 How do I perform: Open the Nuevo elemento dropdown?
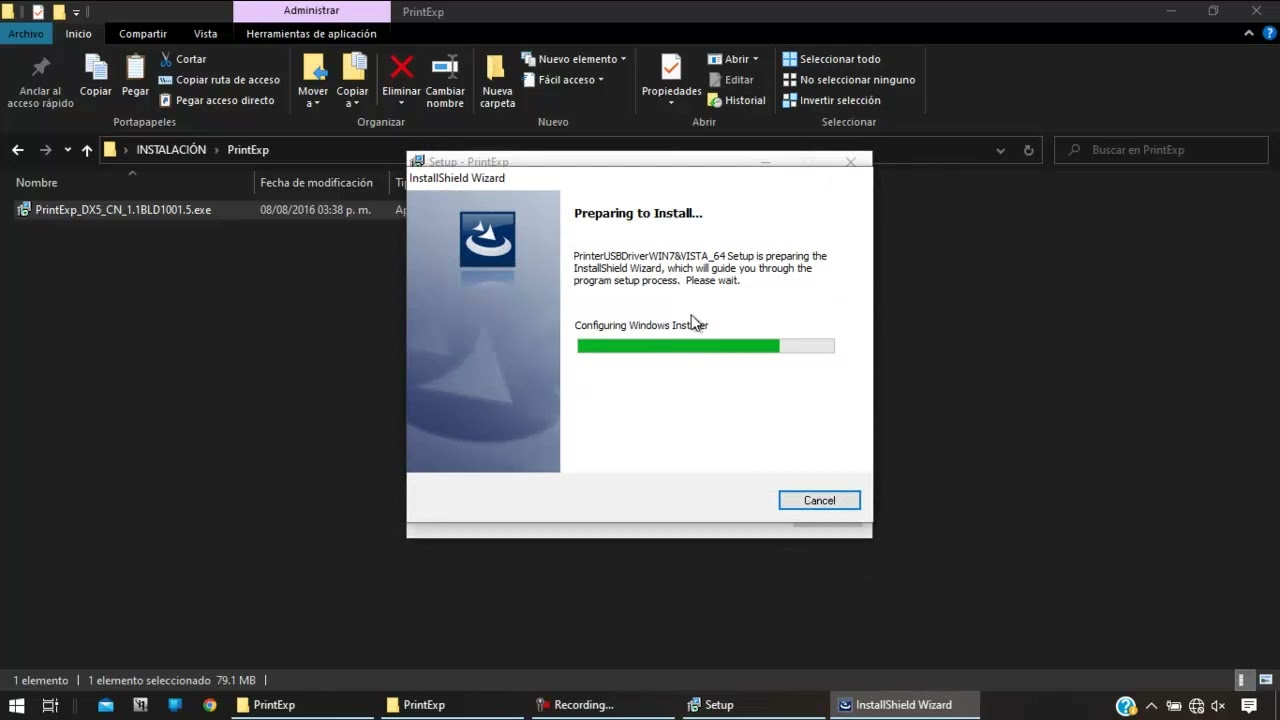click(574, 59)
